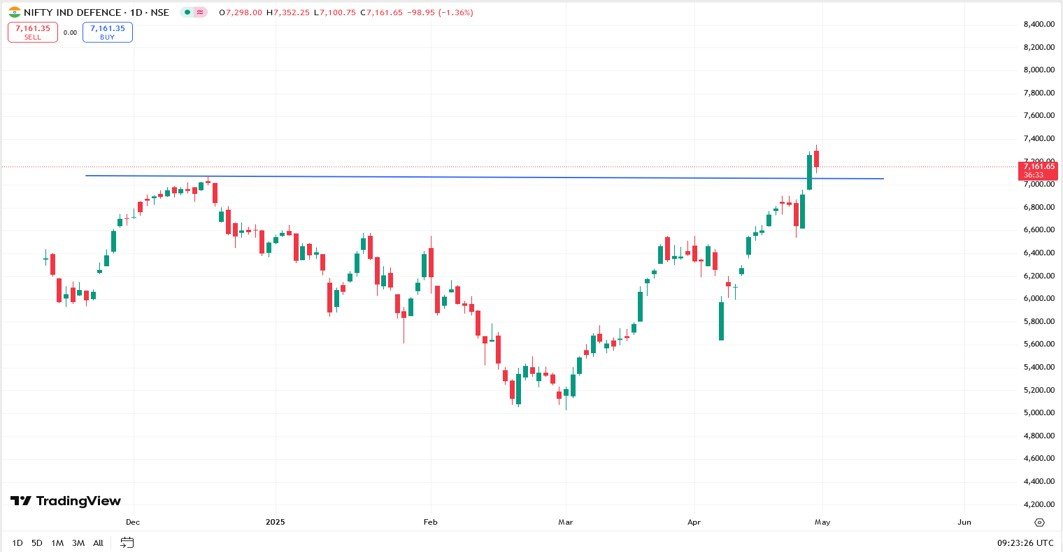Click the high value H7,352.25
The width and height of the screenshot is (1063, 552).
click(289, 12)
